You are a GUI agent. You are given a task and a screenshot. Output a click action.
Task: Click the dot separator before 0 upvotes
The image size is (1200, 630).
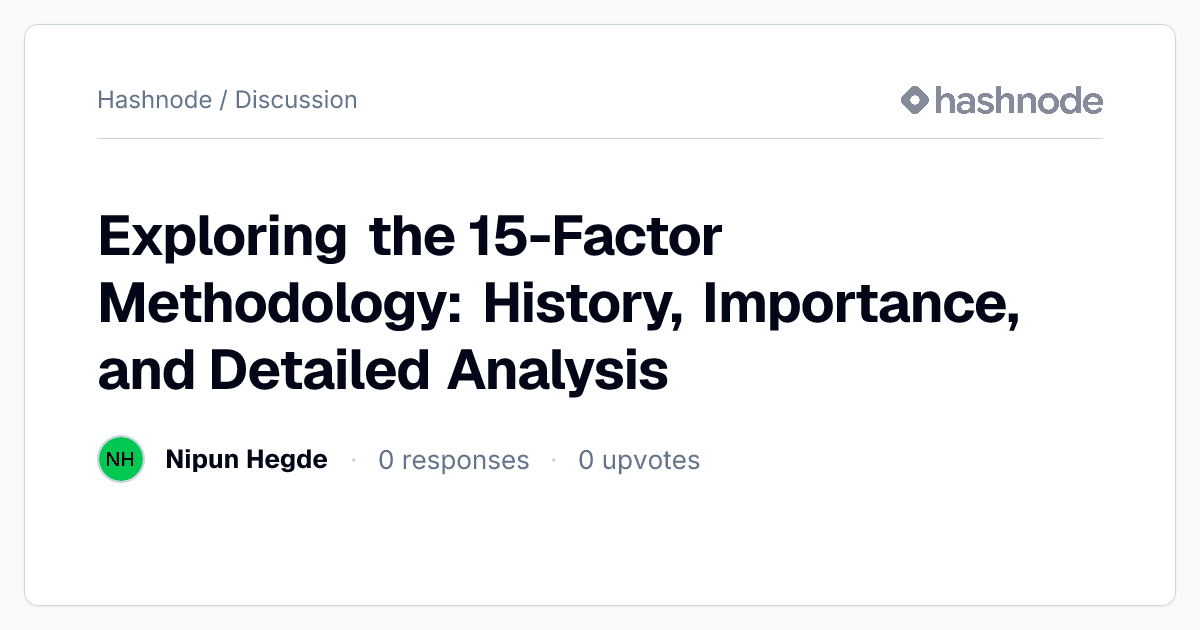click(x=553, y=460)
